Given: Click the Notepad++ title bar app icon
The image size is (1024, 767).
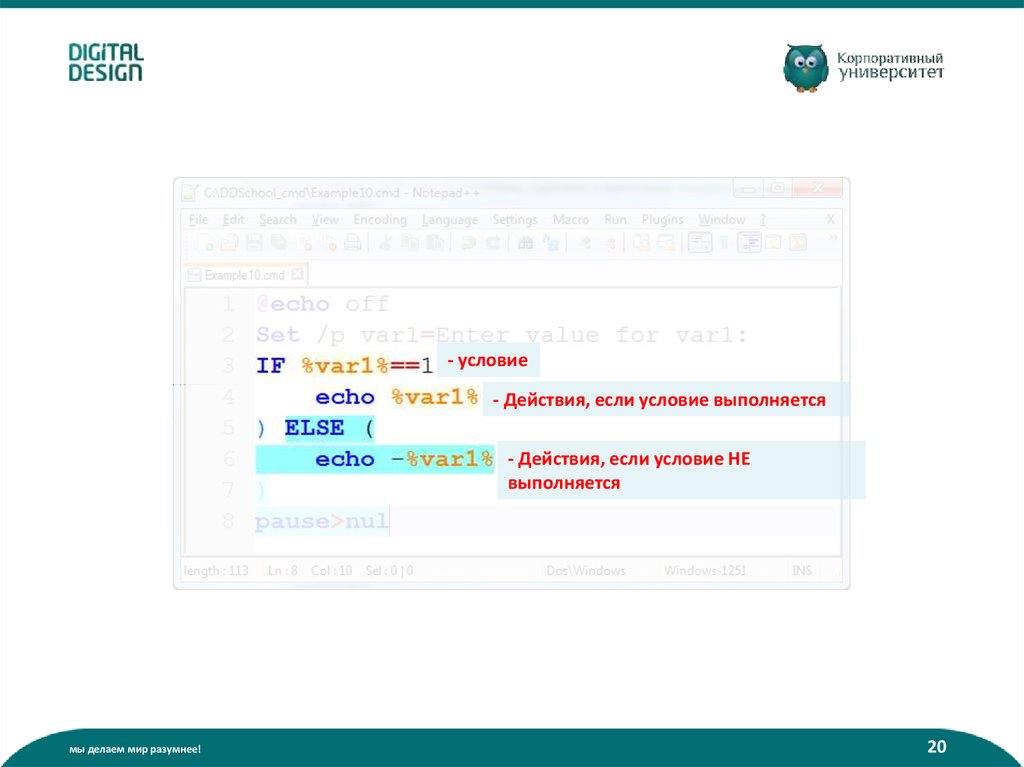Looking at the screenshot, I should (189, 193).
